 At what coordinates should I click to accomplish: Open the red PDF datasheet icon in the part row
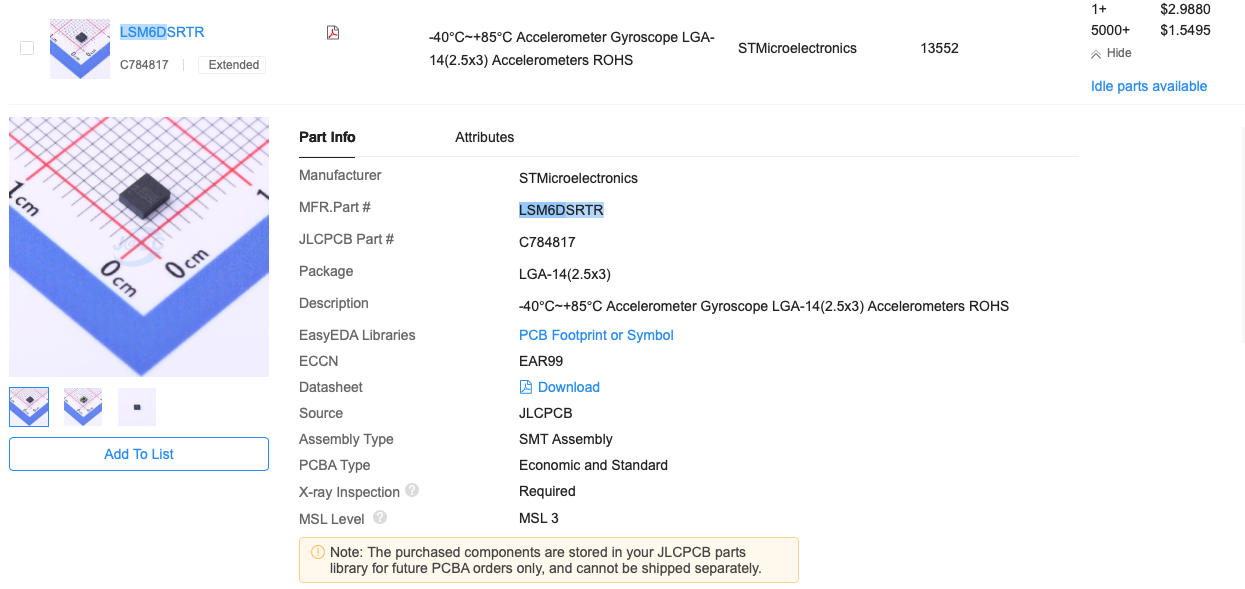[333, 33]
